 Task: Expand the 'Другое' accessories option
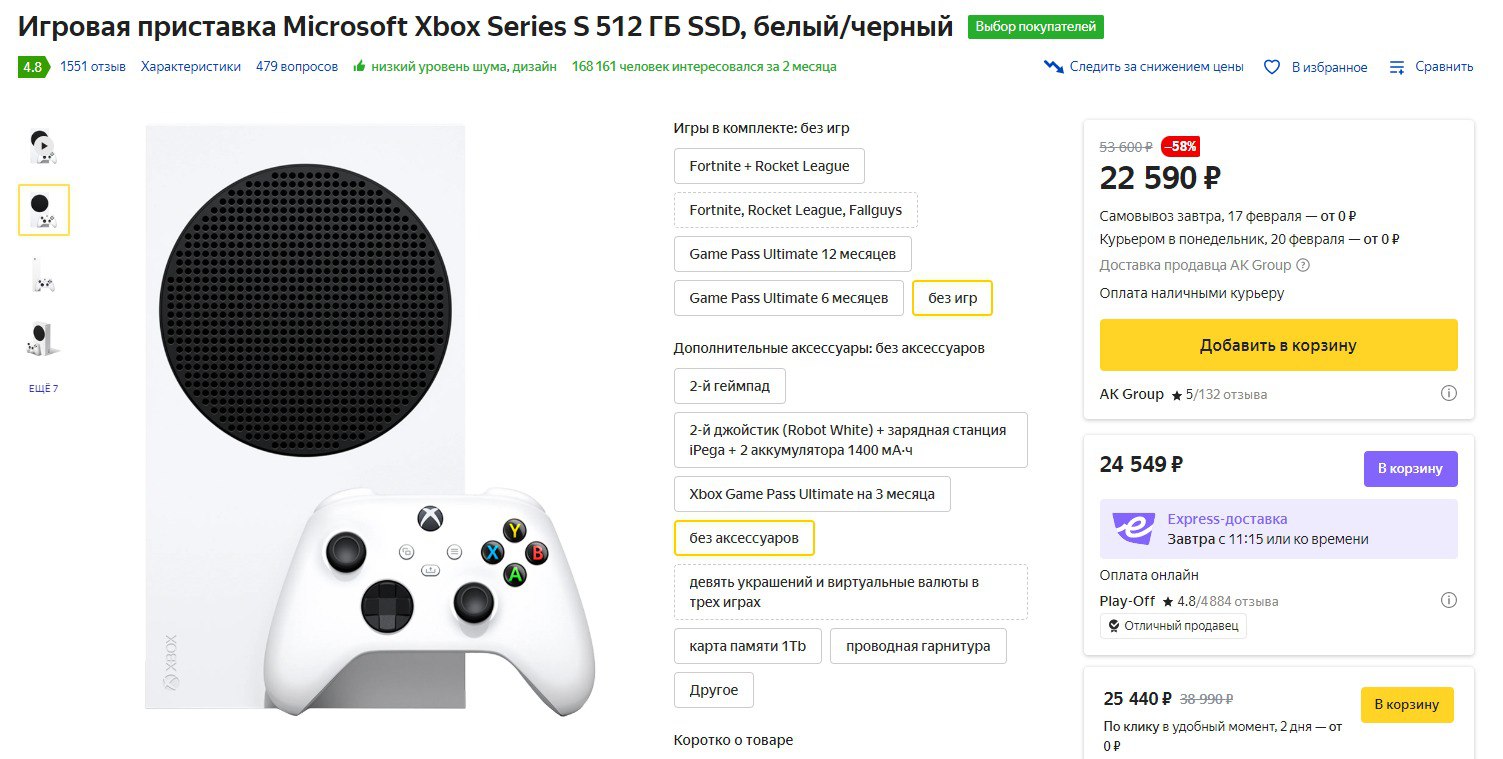(714, 690)
